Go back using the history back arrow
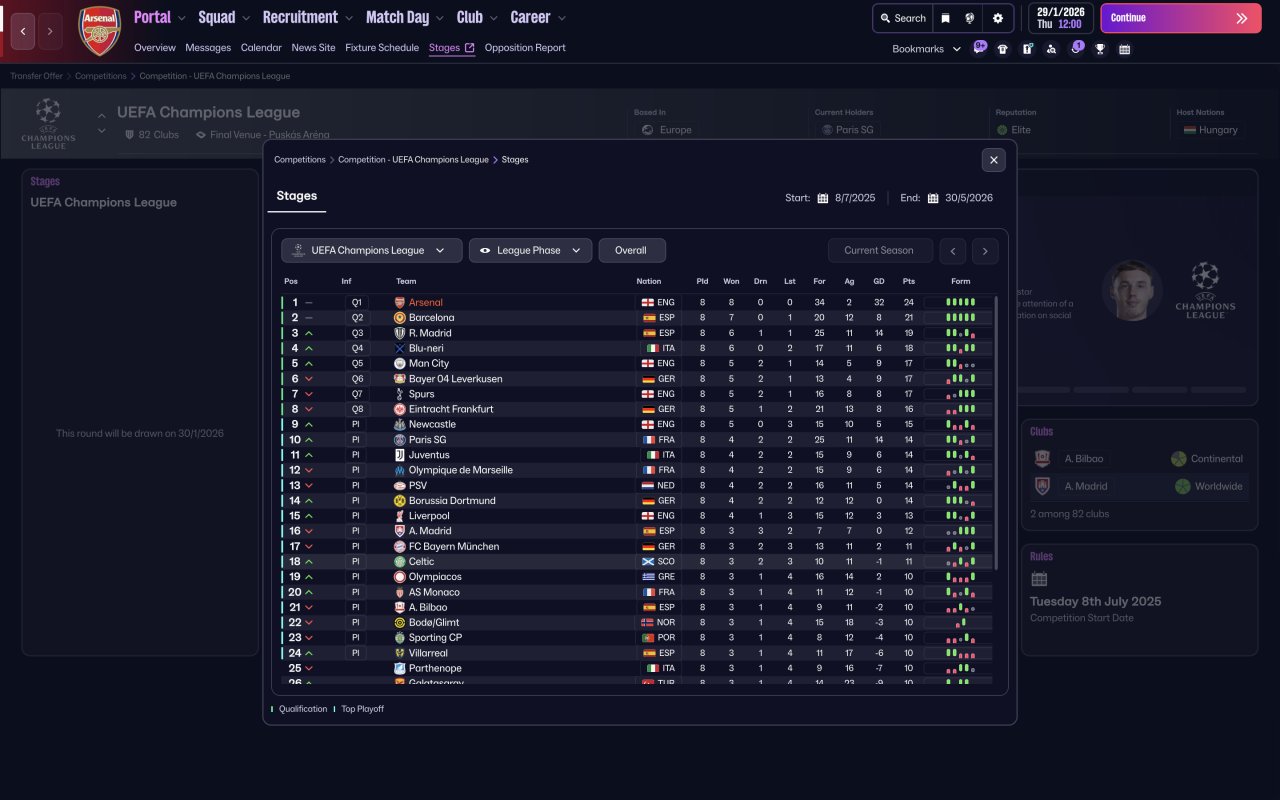The height and width of the screenshot is (800, 1280). pos(22,31)
